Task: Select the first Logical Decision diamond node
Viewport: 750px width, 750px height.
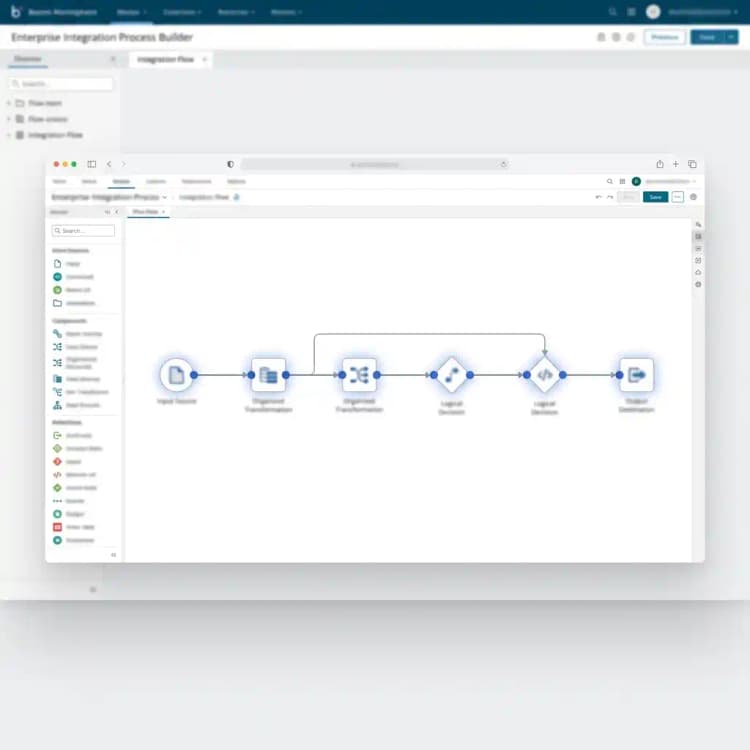Action: pyautogui.click(x=452, y=375)
